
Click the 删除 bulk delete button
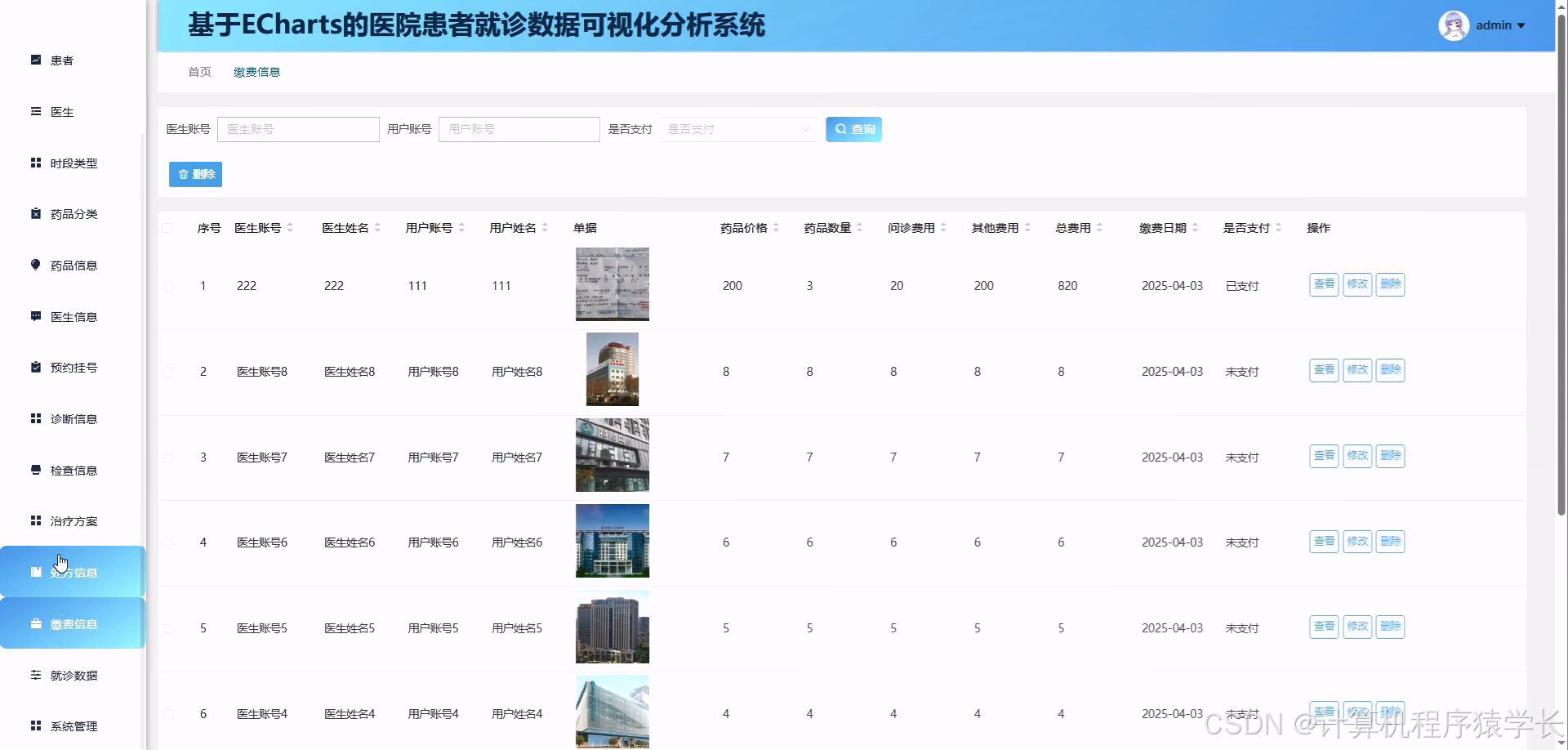(195, 174)
